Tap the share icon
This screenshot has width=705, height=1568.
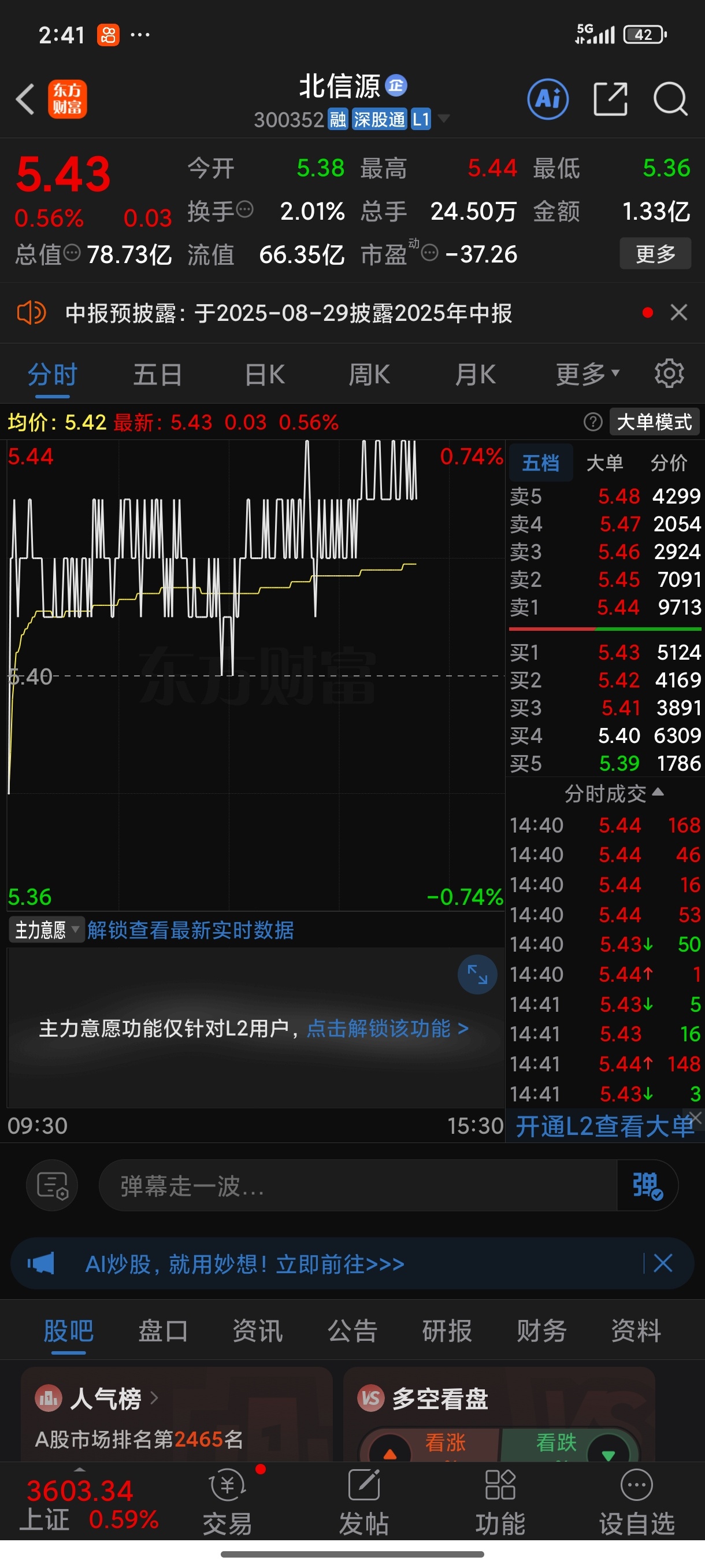[x=610, y=99]
